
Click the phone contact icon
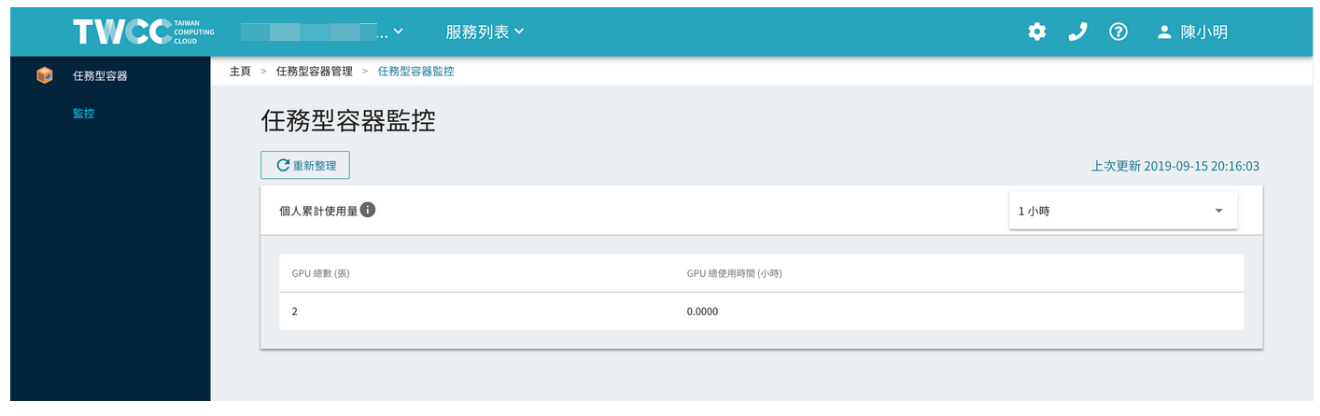(x=1078, y=32)
